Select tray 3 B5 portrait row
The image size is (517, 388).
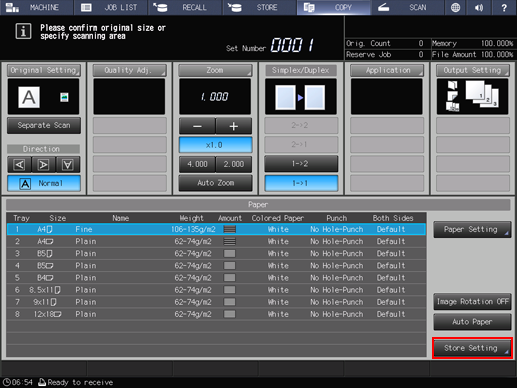(216, 253)
